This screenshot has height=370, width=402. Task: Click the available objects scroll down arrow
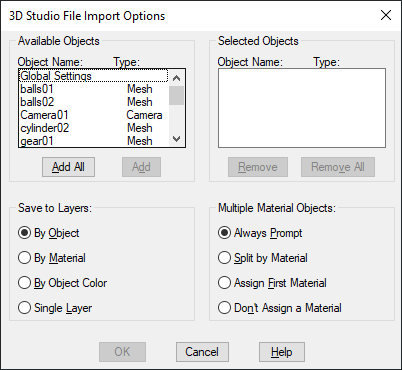176,139
